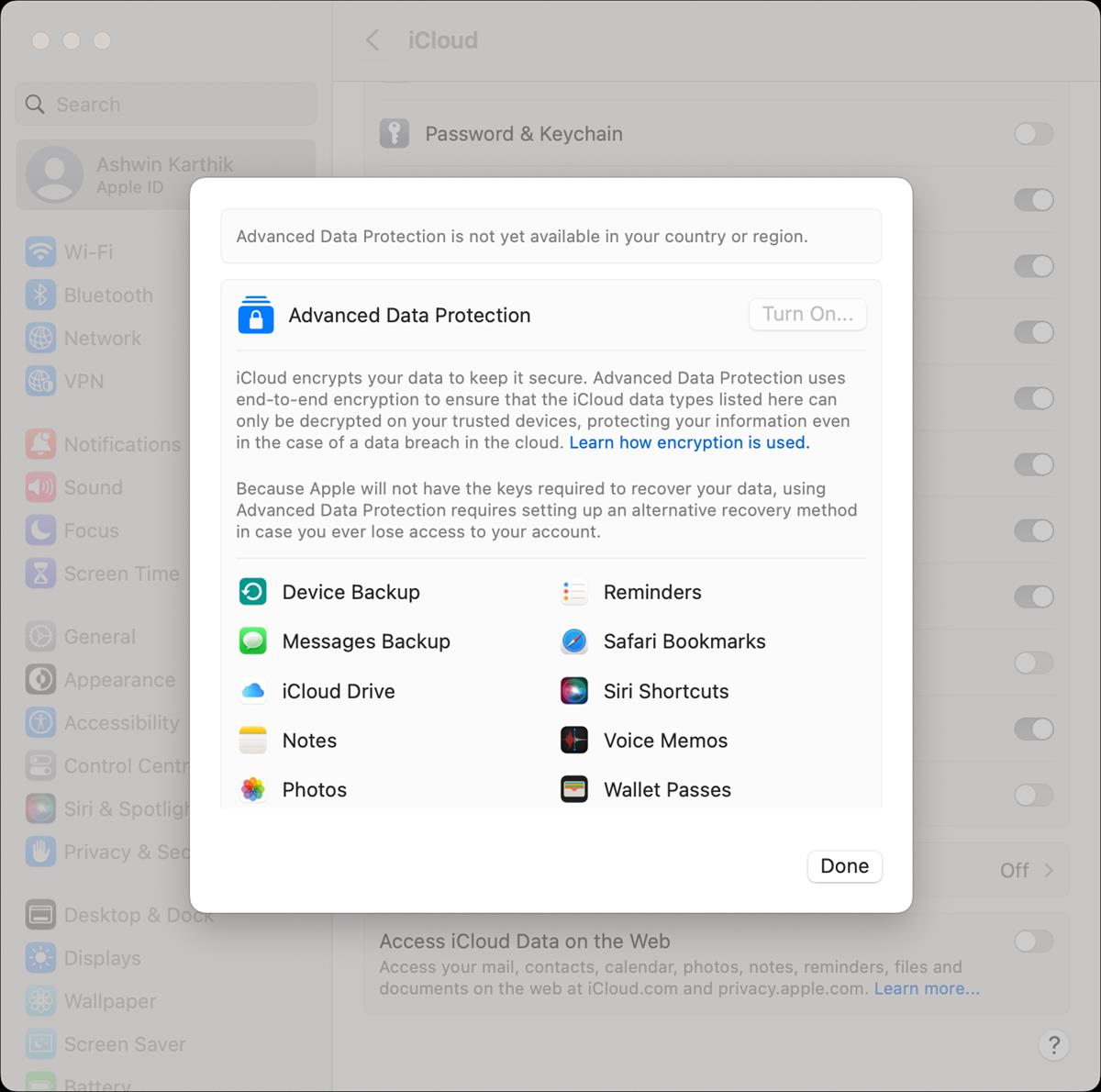Click the iCloud Drive cloud icon
Viewport: 1101px width, 1092px height.
(253, 691)
